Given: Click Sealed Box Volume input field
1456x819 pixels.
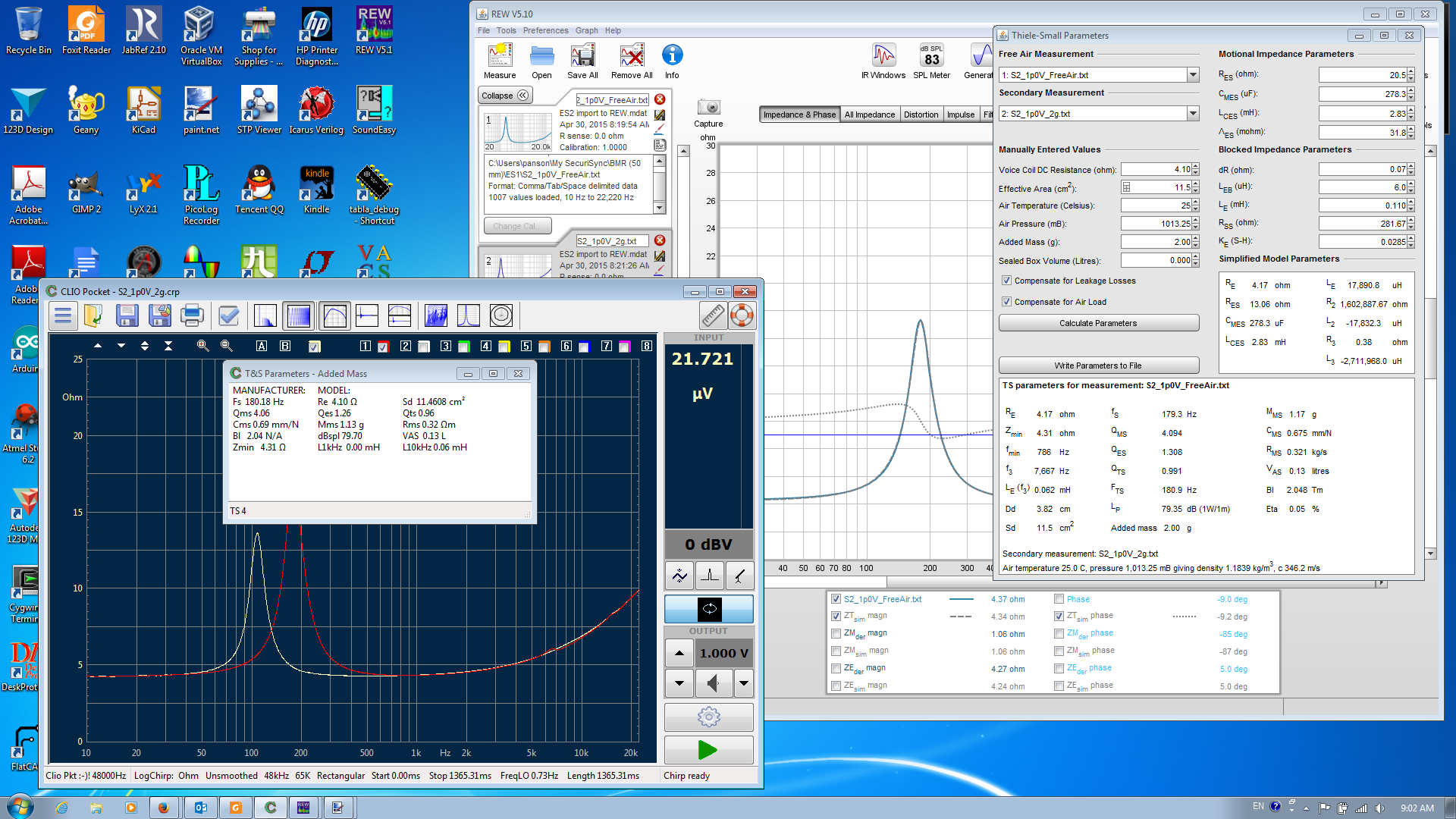Looking at the screenshot, I should point(1156,260).
